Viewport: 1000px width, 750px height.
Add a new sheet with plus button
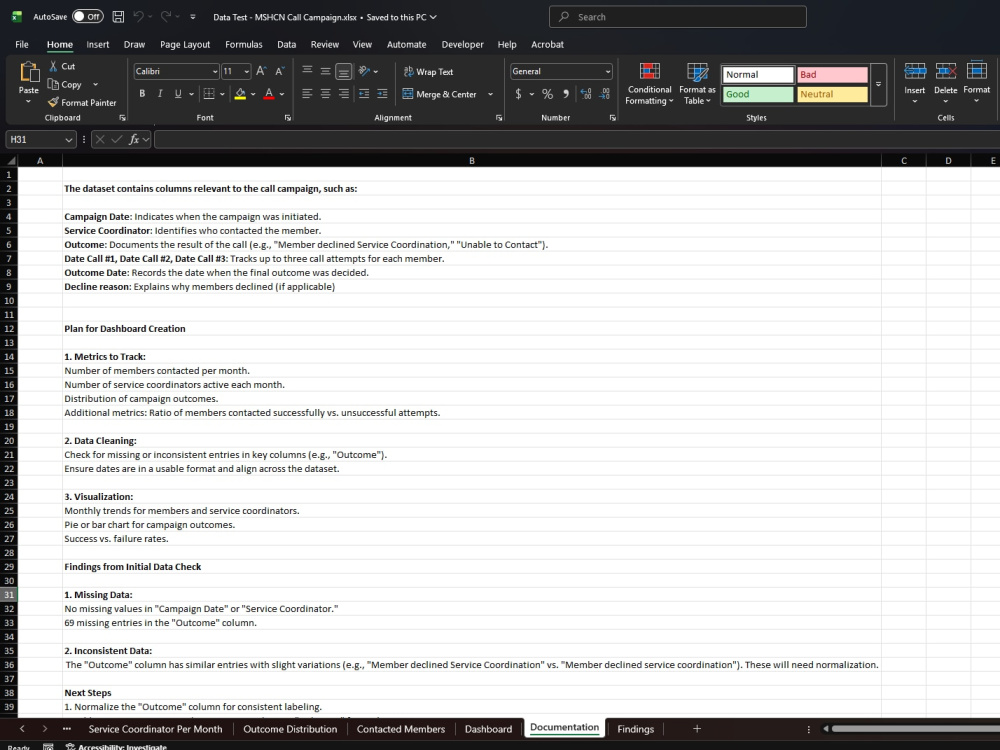click(x=697, y=728)
